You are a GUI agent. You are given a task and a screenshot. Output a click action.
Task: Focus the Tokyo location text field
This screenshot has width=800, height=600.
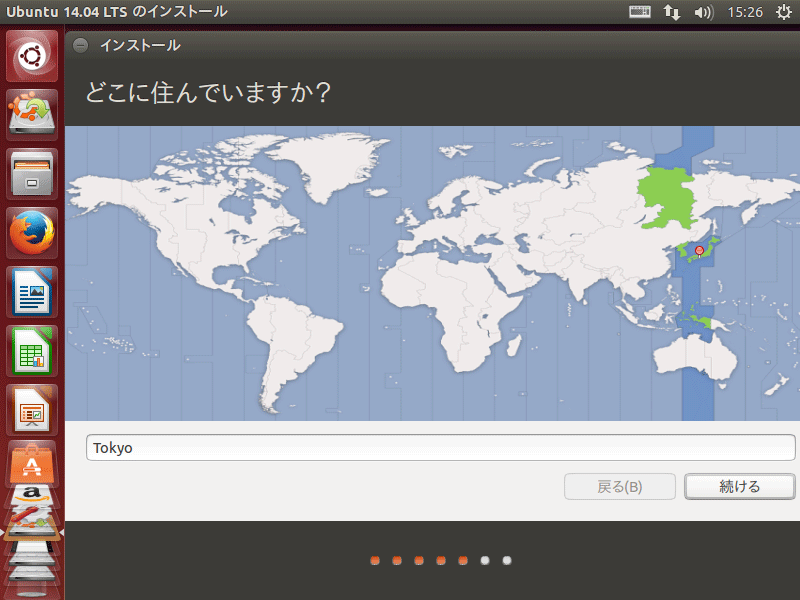pyautogui.click(x=440, y=447)
